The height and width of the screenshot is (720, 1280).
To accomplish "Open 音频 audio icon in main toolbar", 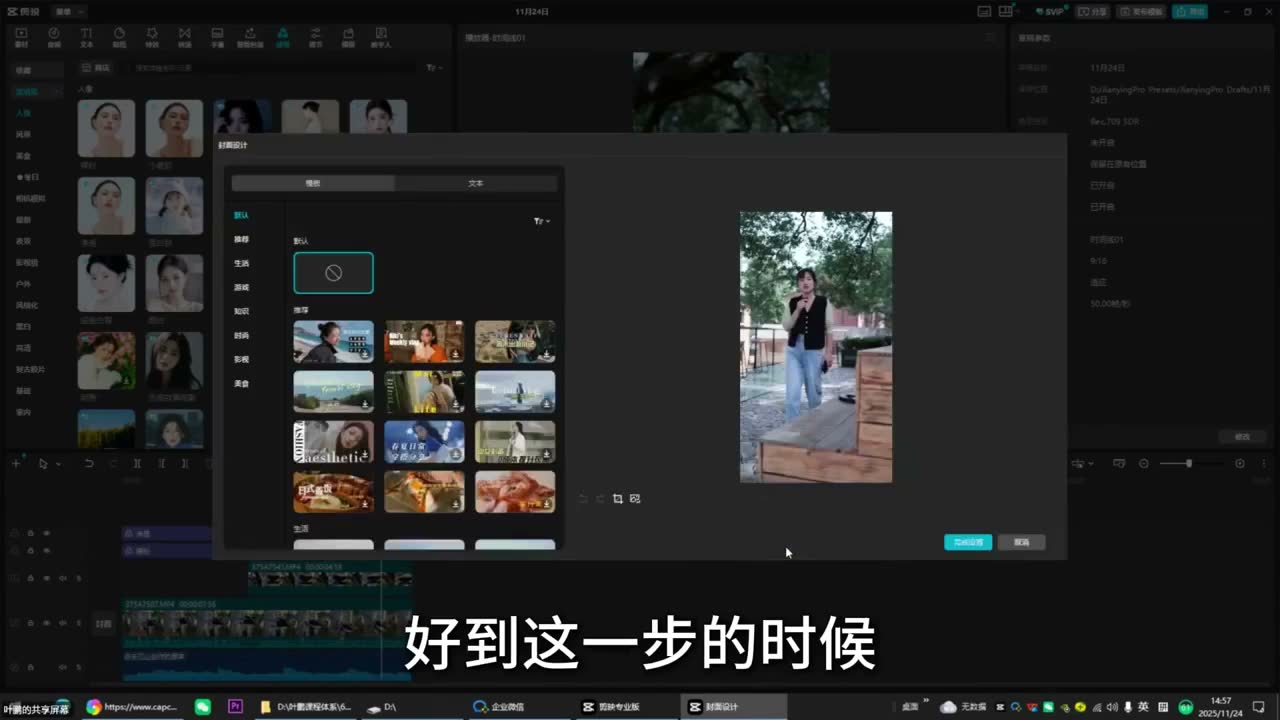I will click(x=54, y=38).
